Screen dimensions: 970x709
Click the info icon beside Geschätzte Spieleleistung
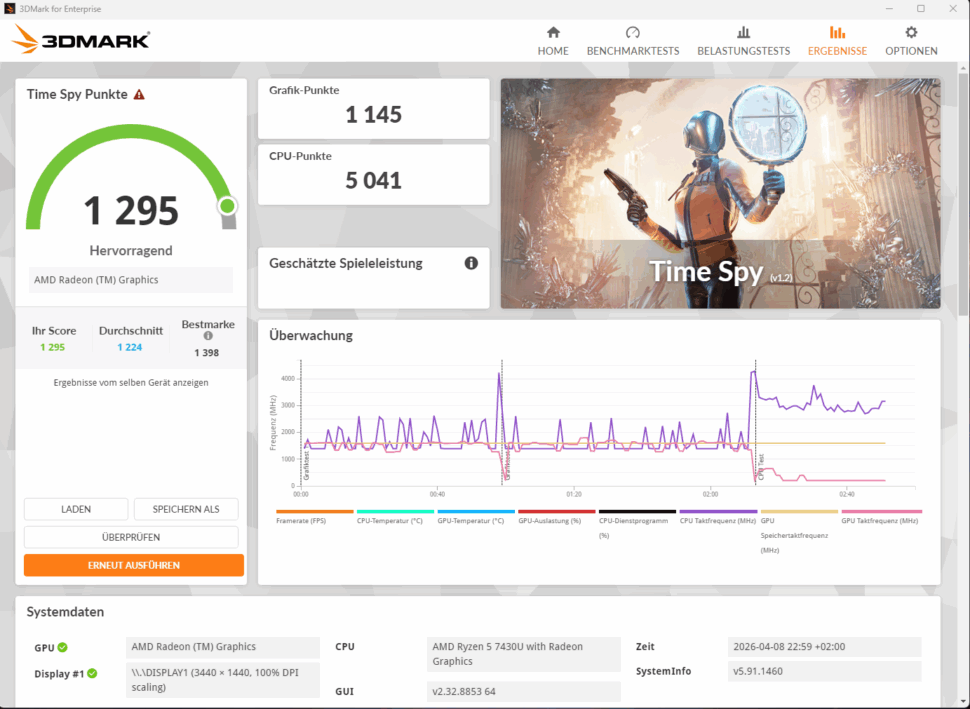pos(471,264)
